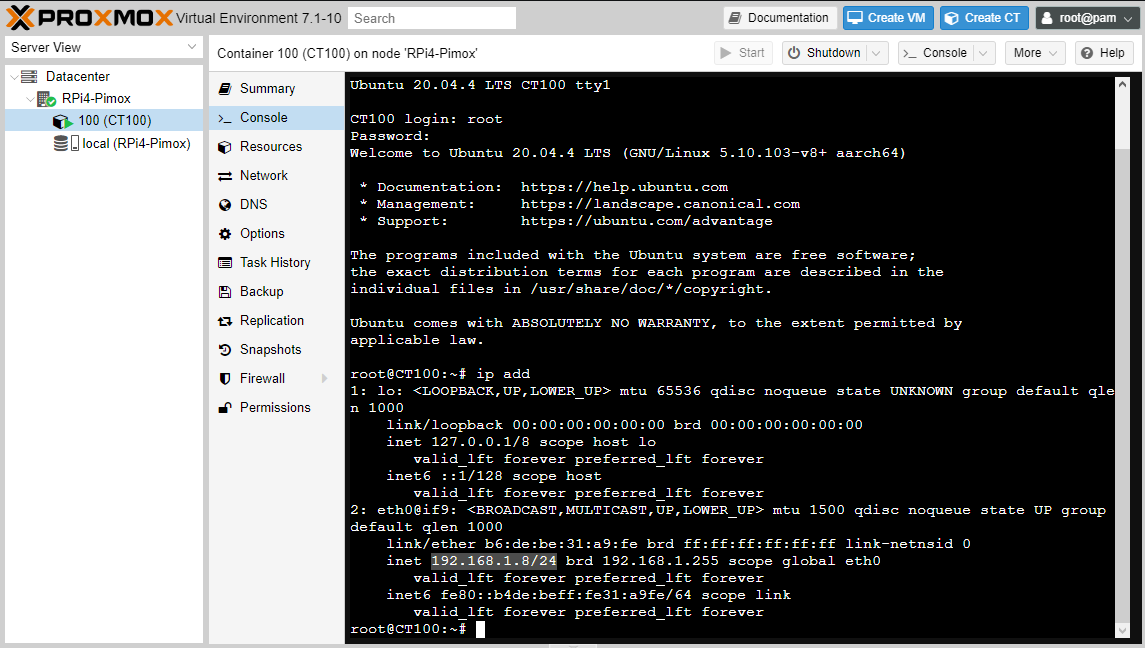
Task: Click inside the Search field
Action: [x=431, y=17]
